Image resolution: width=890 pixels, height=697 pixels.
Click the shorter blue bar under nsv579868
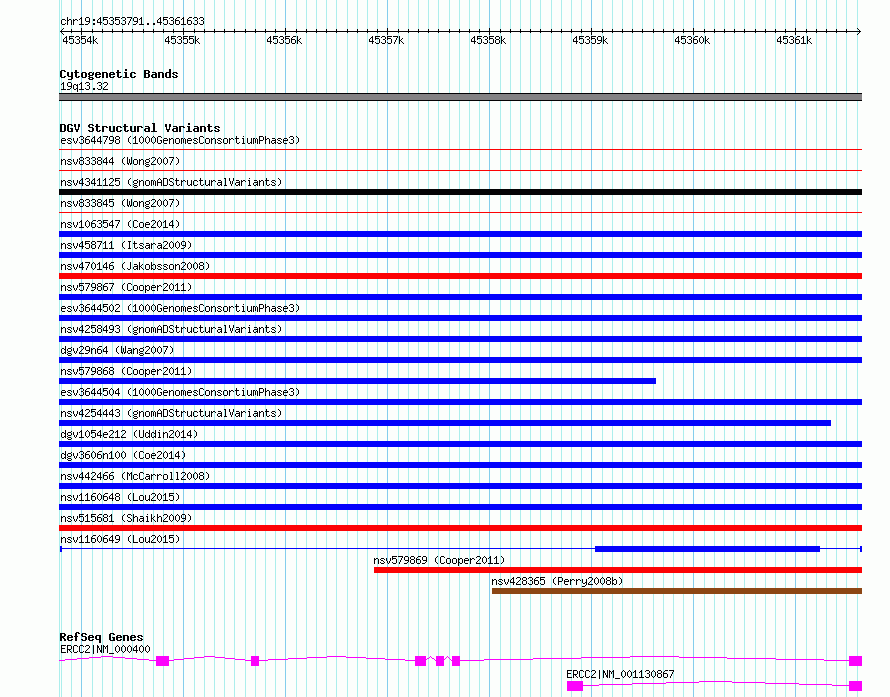click(358, 381)
